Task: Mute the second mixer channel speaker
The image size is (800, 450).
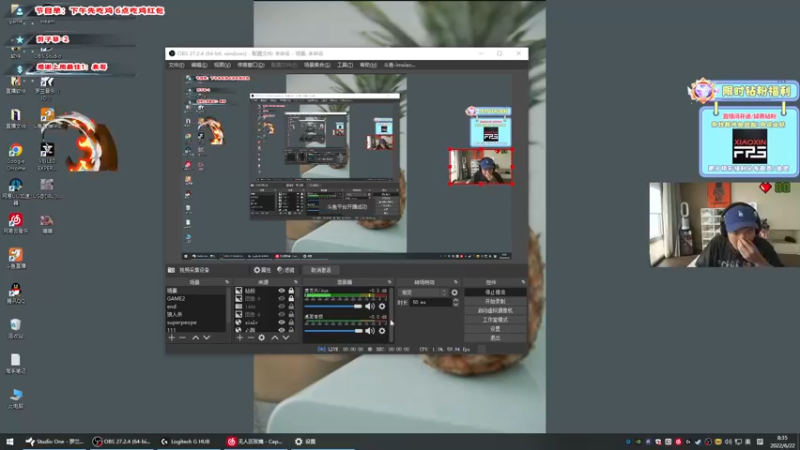Action: click(x=370, y=331)
